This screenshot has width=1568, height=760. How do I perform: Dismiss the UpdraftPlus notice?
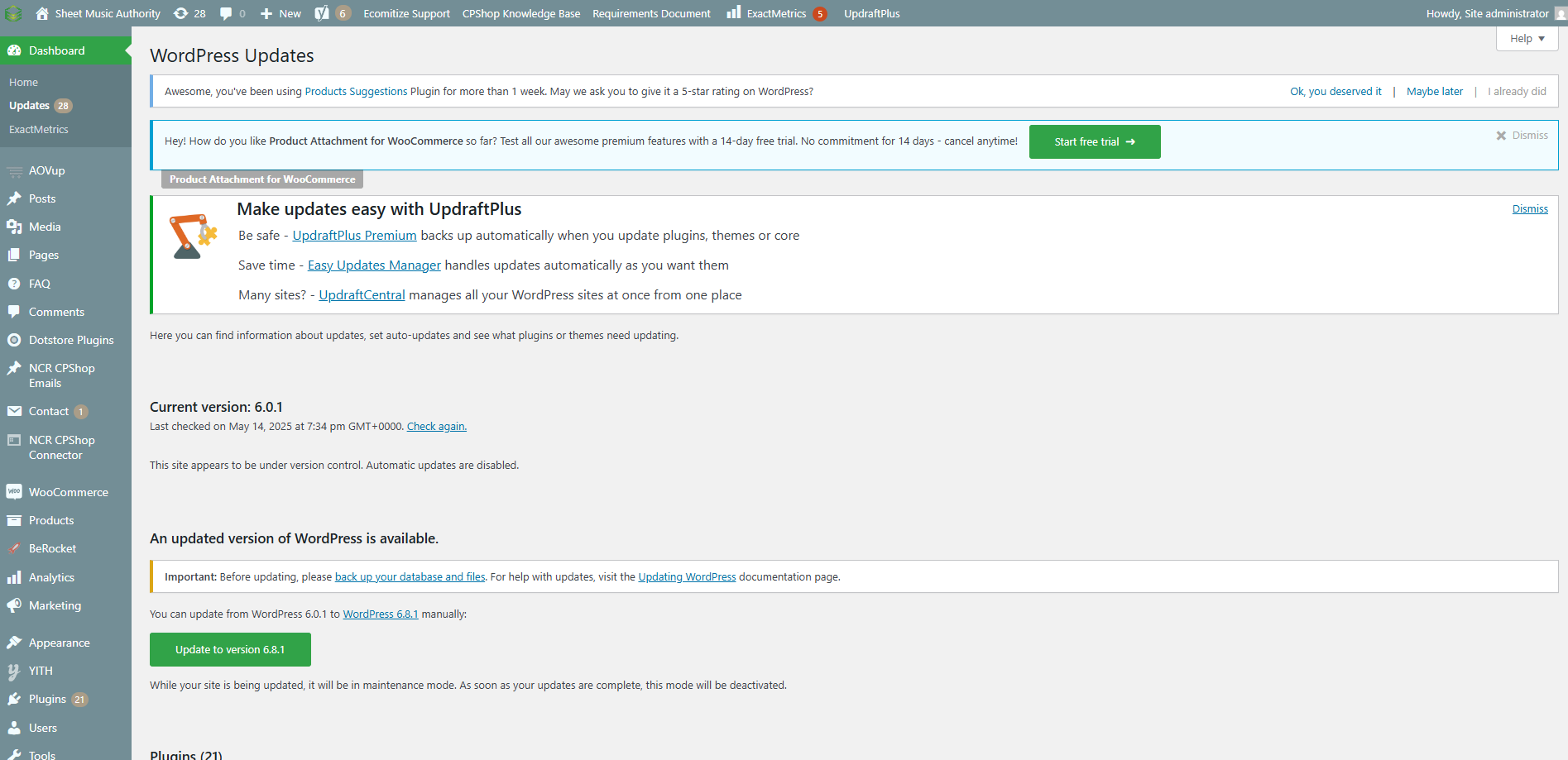point(1530,209)
